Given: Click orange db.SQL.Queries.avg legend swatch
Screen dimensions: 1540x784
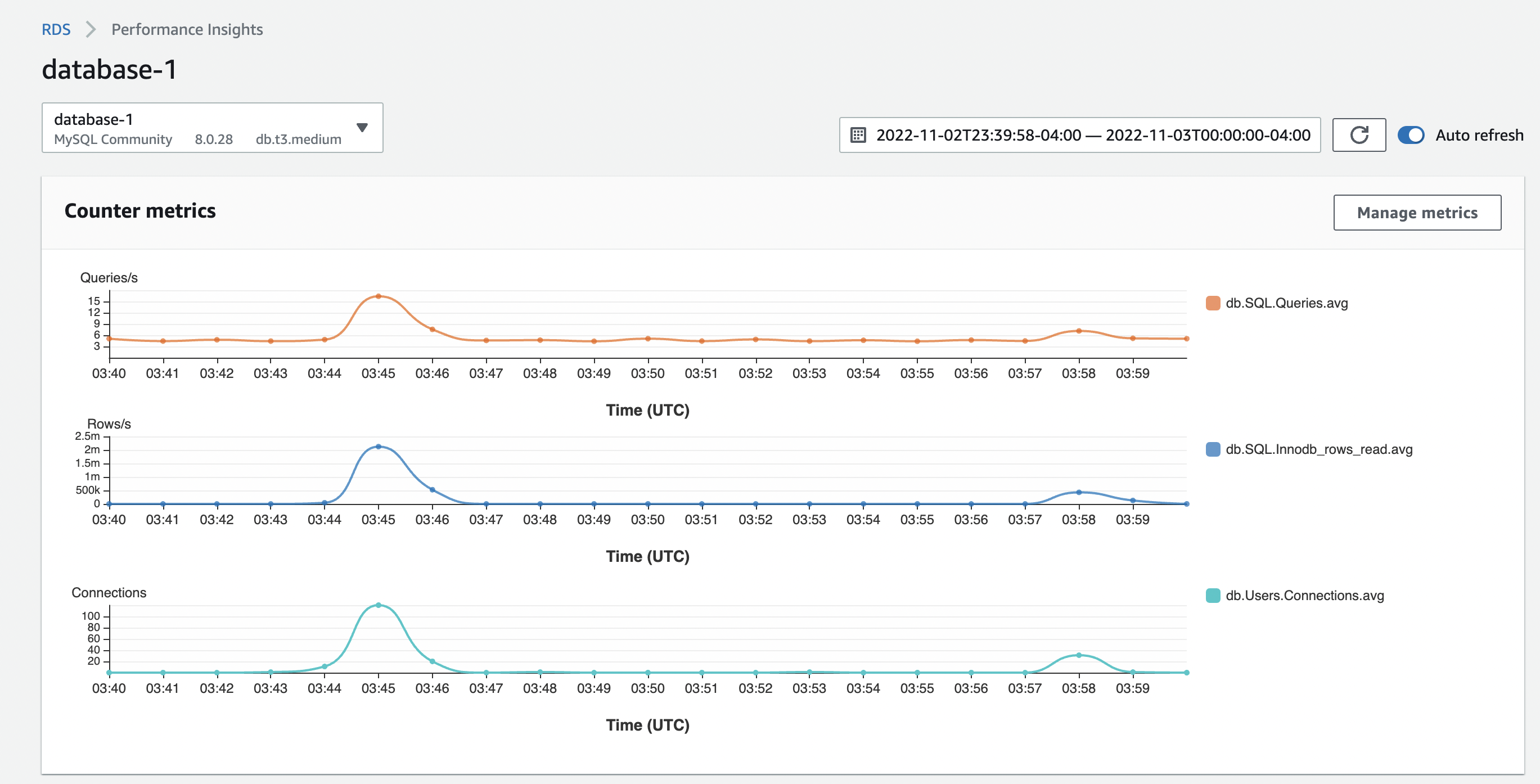Looking at the screenshot, I should click(1213, 303).
